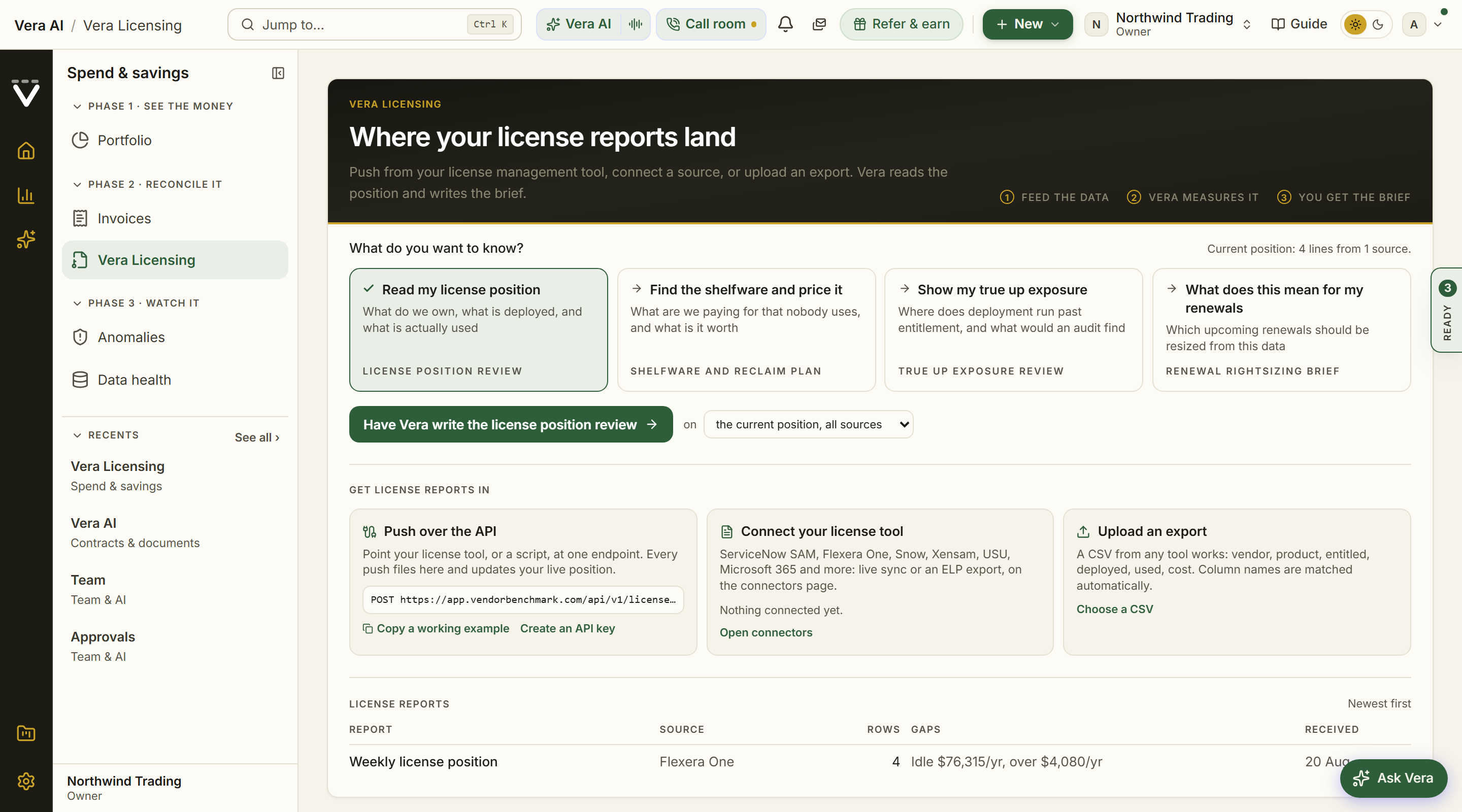1462x812 pixels.
Task: Open the Guide
Action: click(1299, 24)
